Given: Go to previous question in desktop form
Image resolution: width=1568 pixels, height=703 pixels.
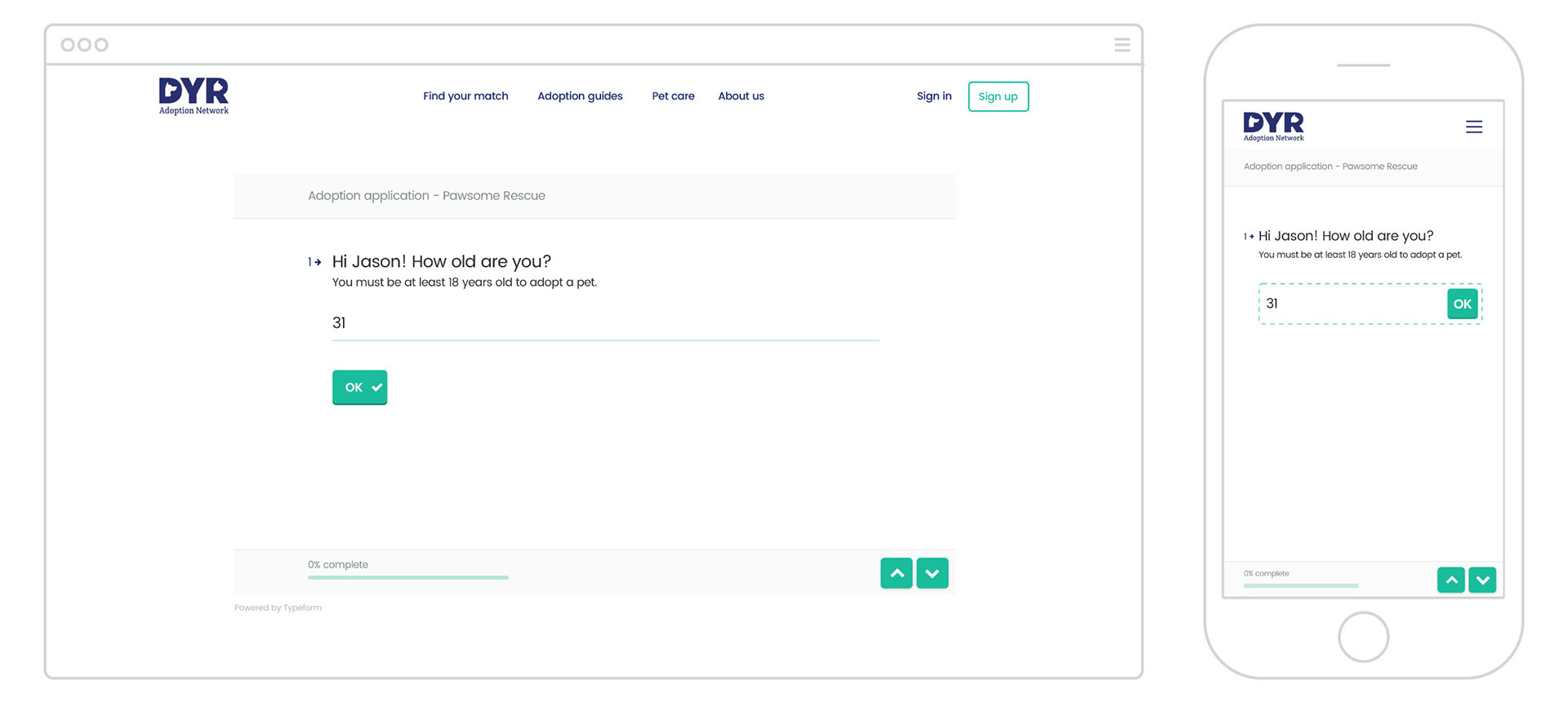Looking at the screenshot, I should [896, 573].
